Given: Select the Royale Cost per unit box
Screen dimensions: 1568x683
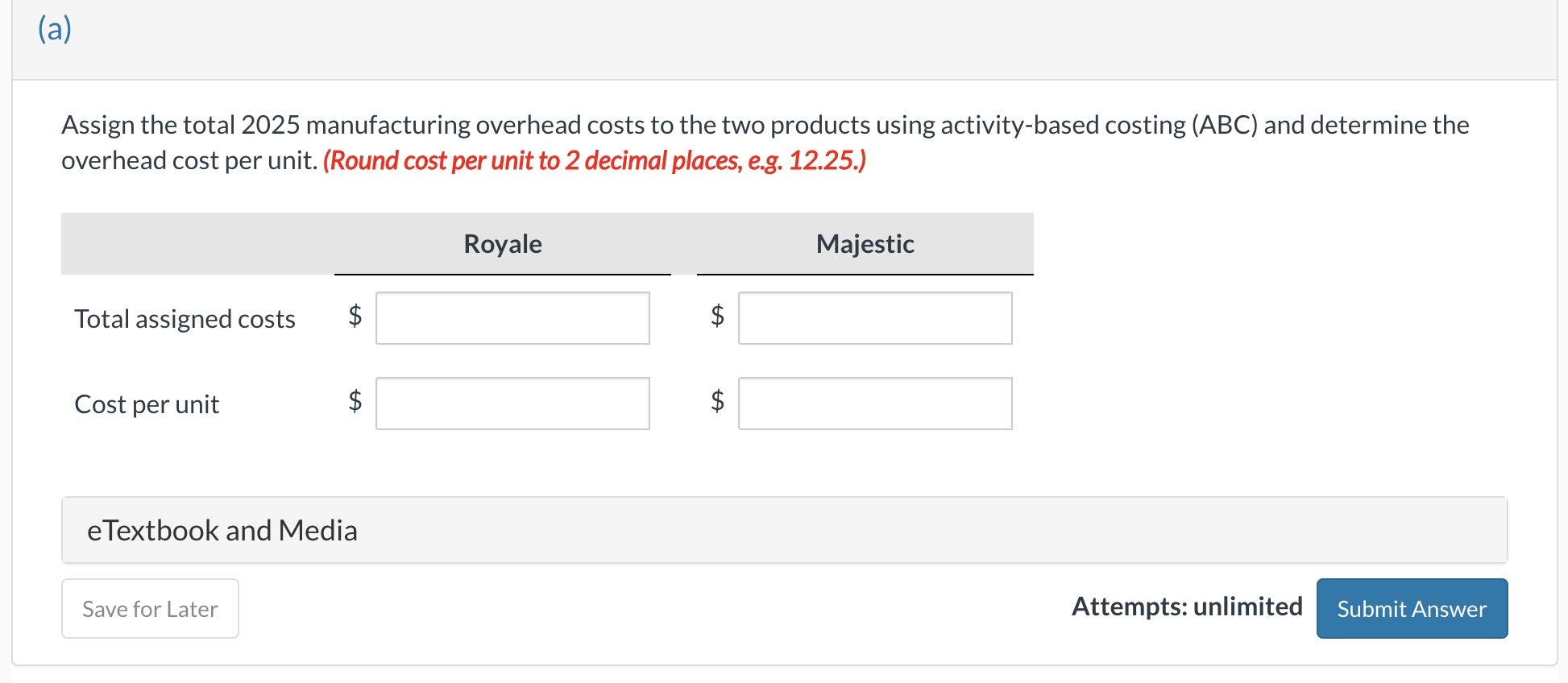Looking at the screenshot, I should click(x=512, y=404).
